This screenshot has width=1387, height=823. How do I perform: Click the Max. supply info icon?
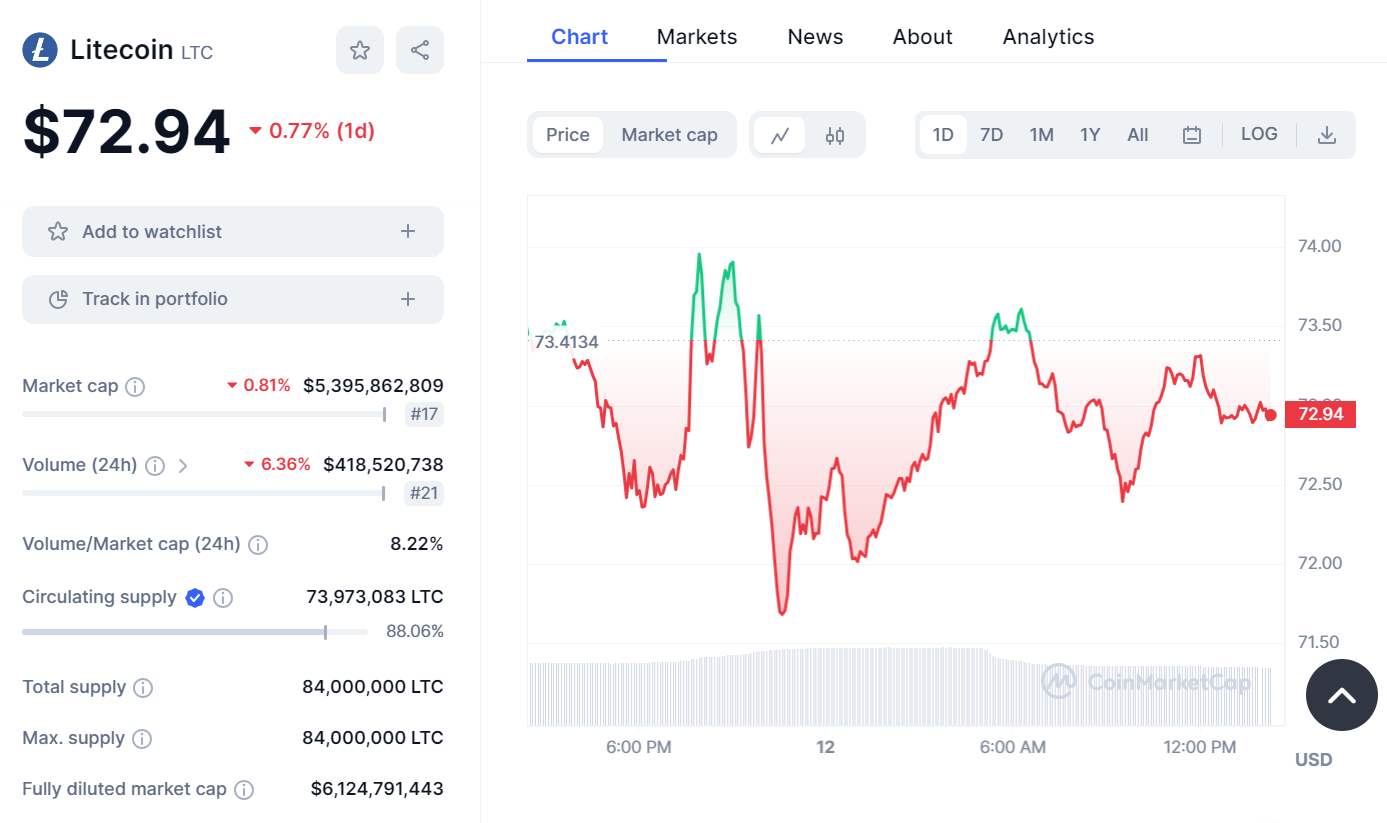142,739
